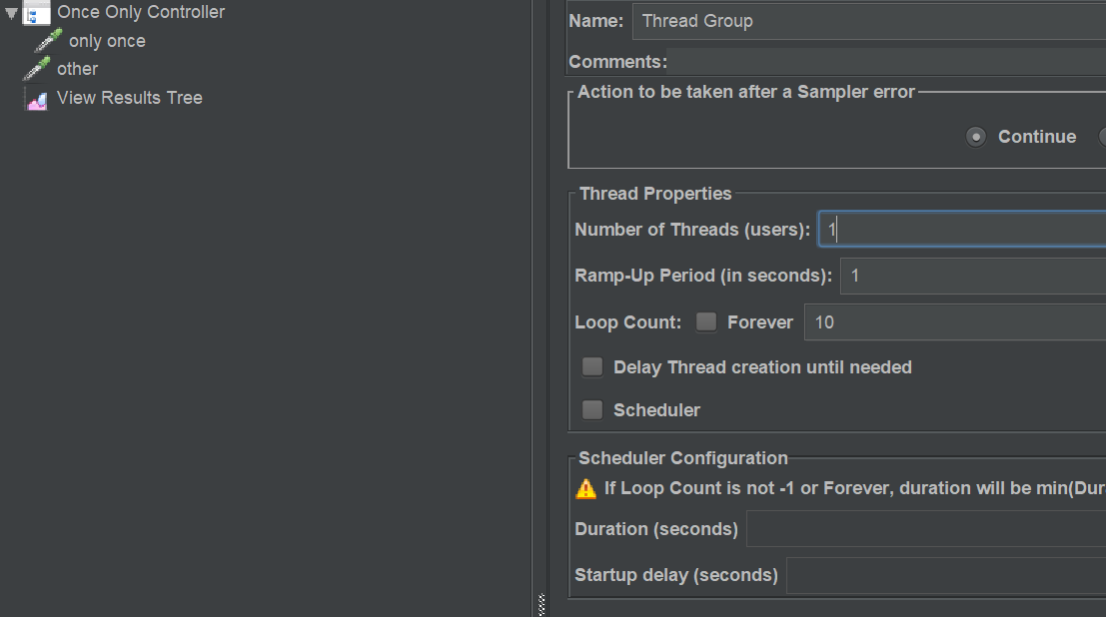
Task: Collapse the Once Only Controller tree node
Action: point(11,13)
